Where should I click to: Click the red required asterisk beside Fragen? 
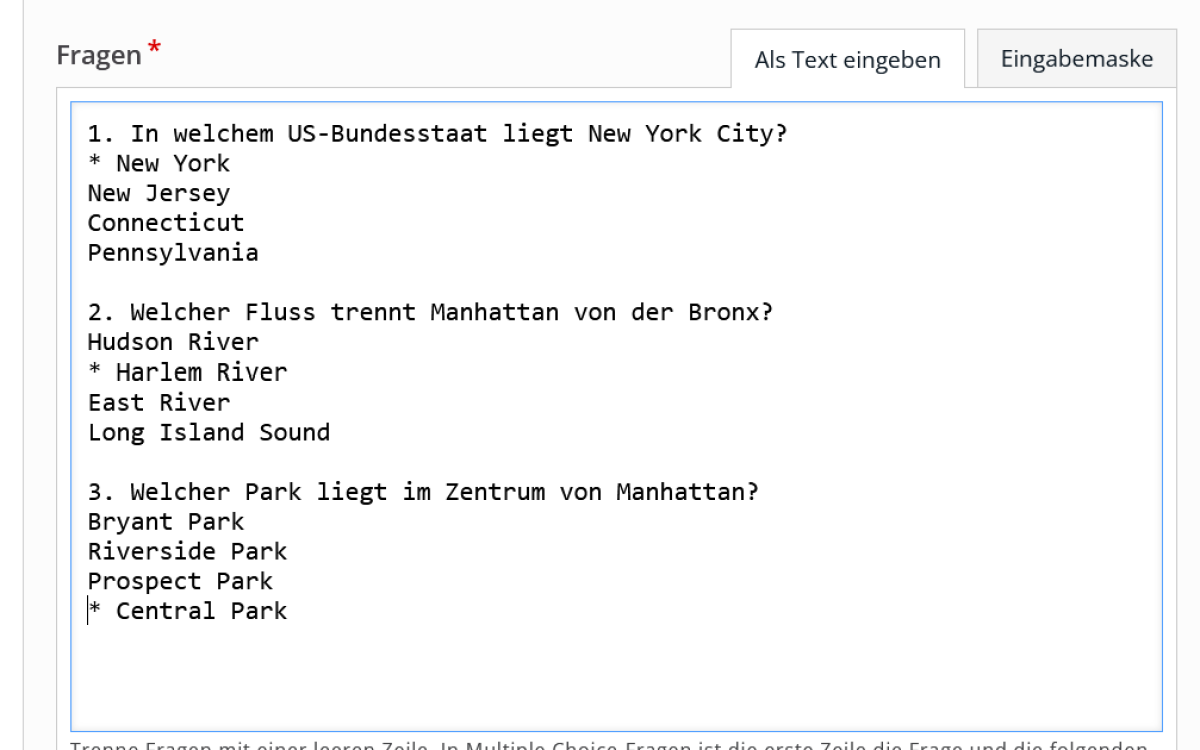154,49
